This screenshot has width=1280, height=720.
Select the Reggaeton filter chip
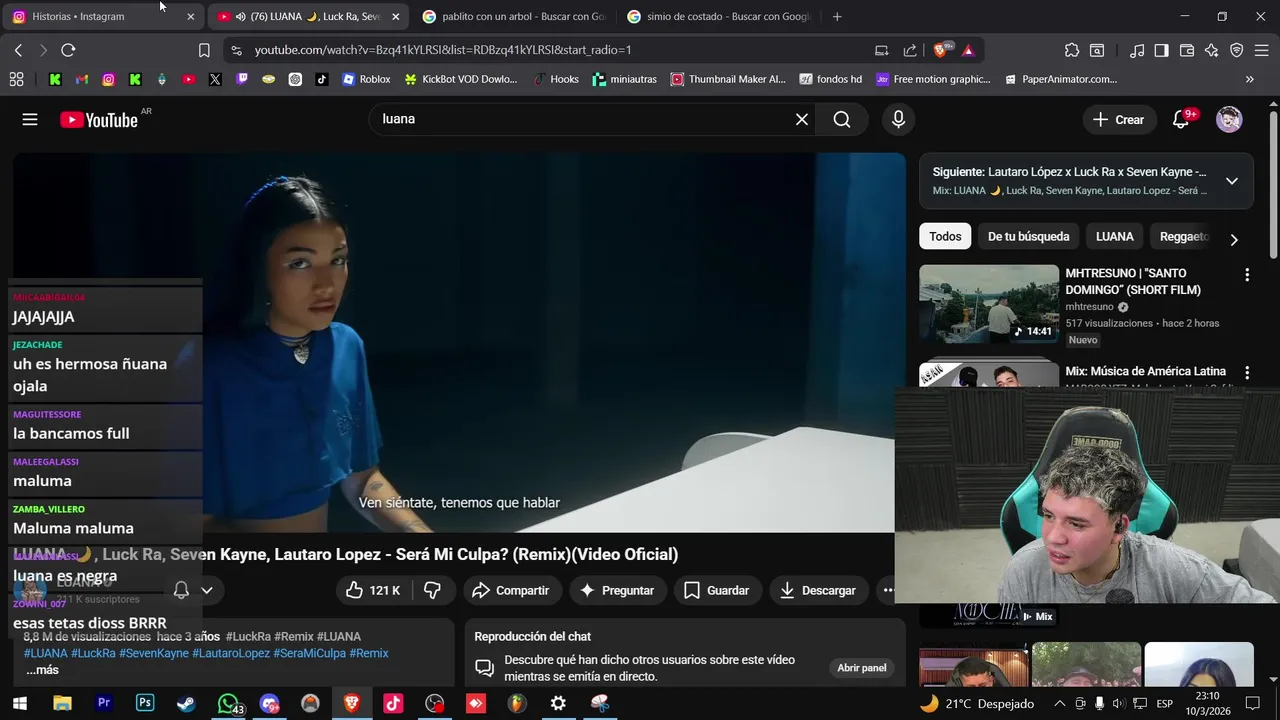coord(1184,237)
